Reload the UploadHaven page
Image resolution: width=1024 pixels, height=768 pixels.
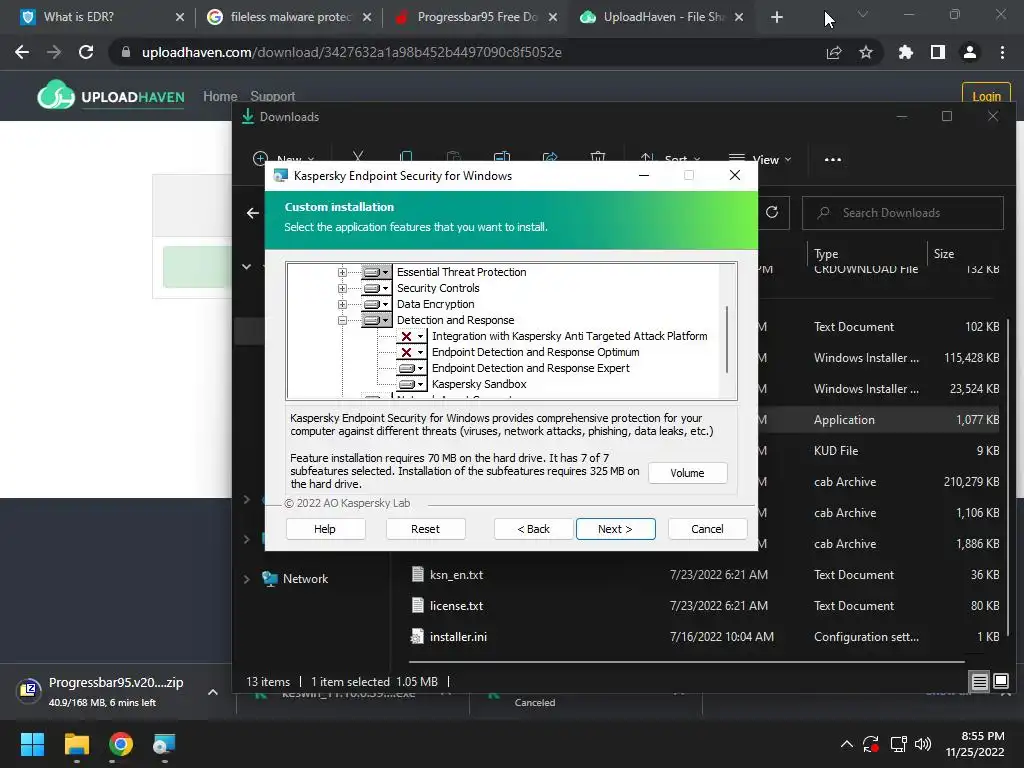point(86,52)
